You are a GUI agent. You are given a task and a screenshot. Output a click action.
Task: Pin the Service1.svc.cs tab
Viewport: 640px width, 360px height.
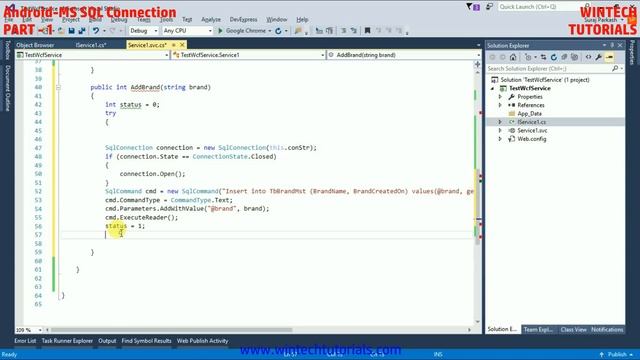pyautogui.click(x=174, y=45)
